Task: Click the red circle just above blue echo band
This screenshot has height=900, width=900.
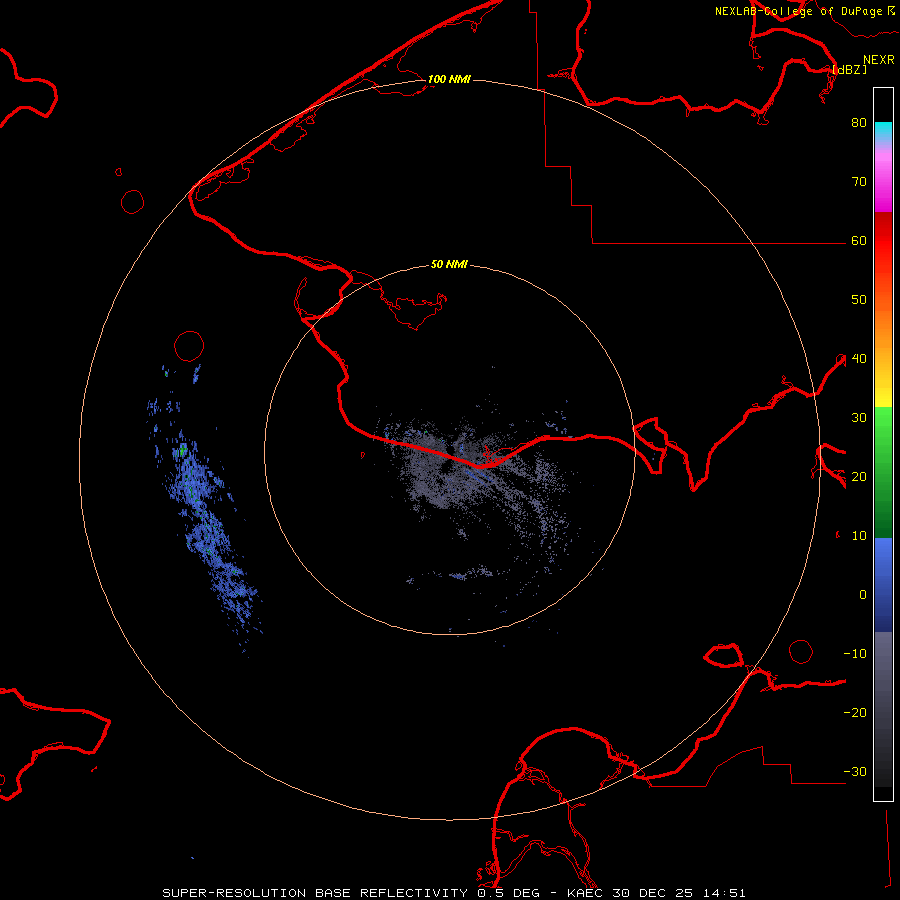Action: point(189,346)
